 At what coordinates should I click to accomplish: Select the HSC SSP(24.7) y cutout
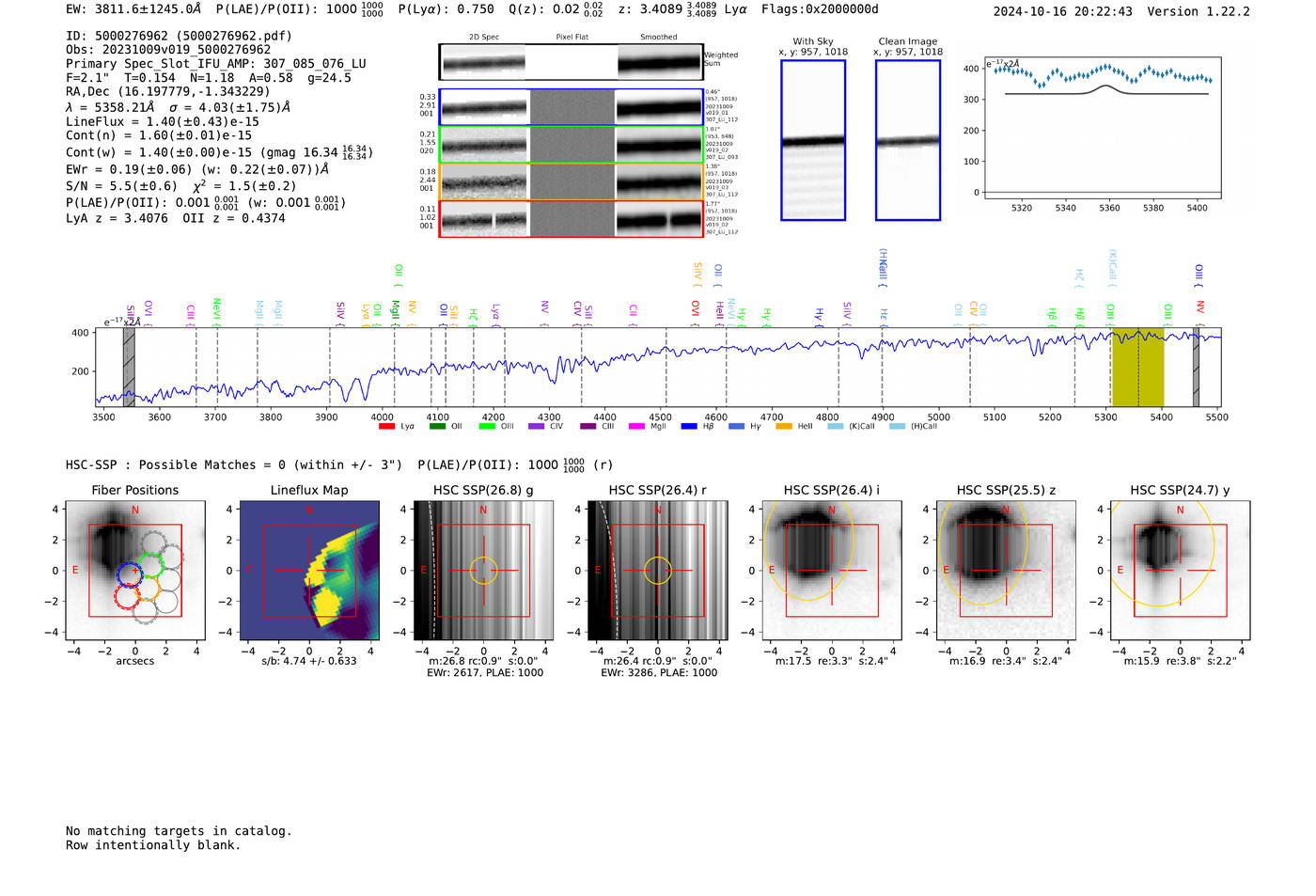[1181, 571]
